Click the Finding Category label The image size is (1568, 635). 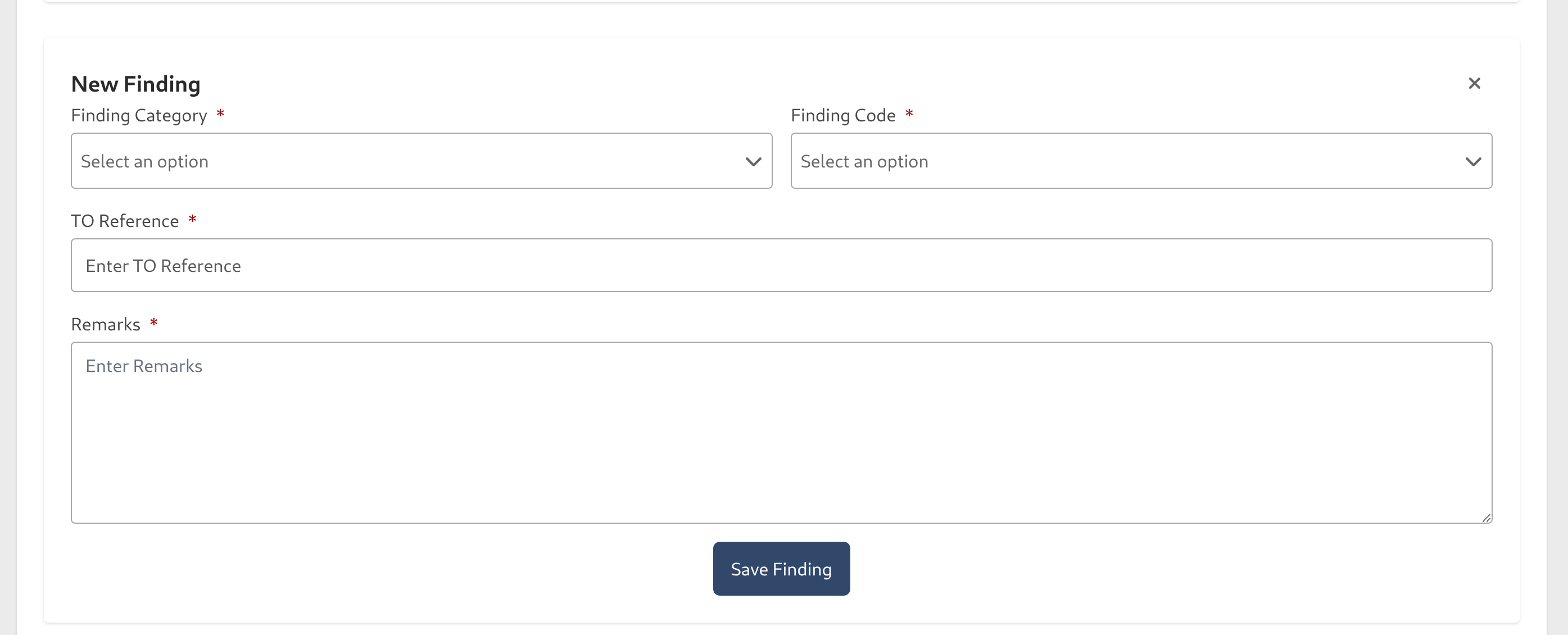click(x=139, y=116)
